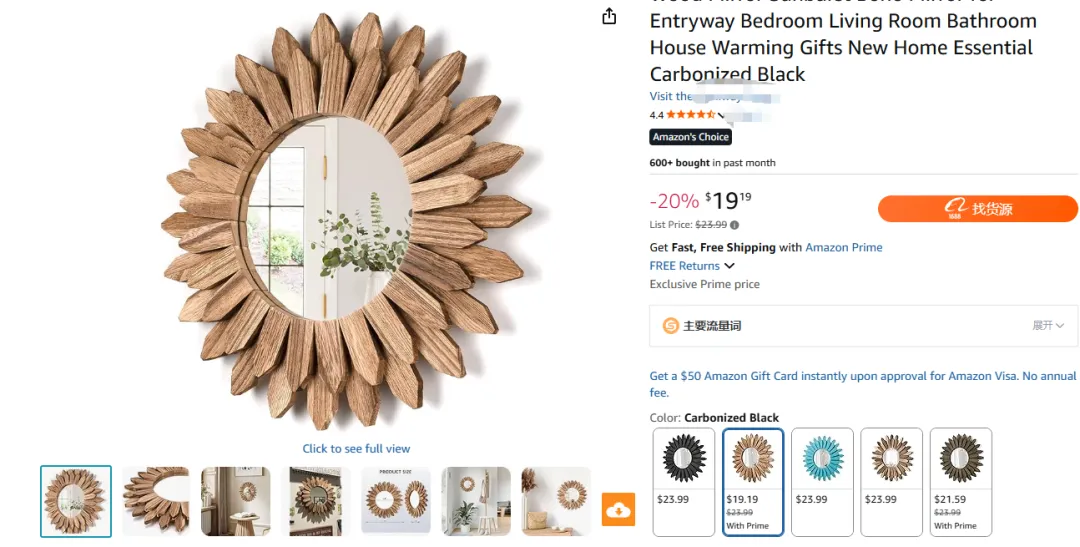Click the Amazon's Choice badge

pyautogui.click(x=690, y=137)
